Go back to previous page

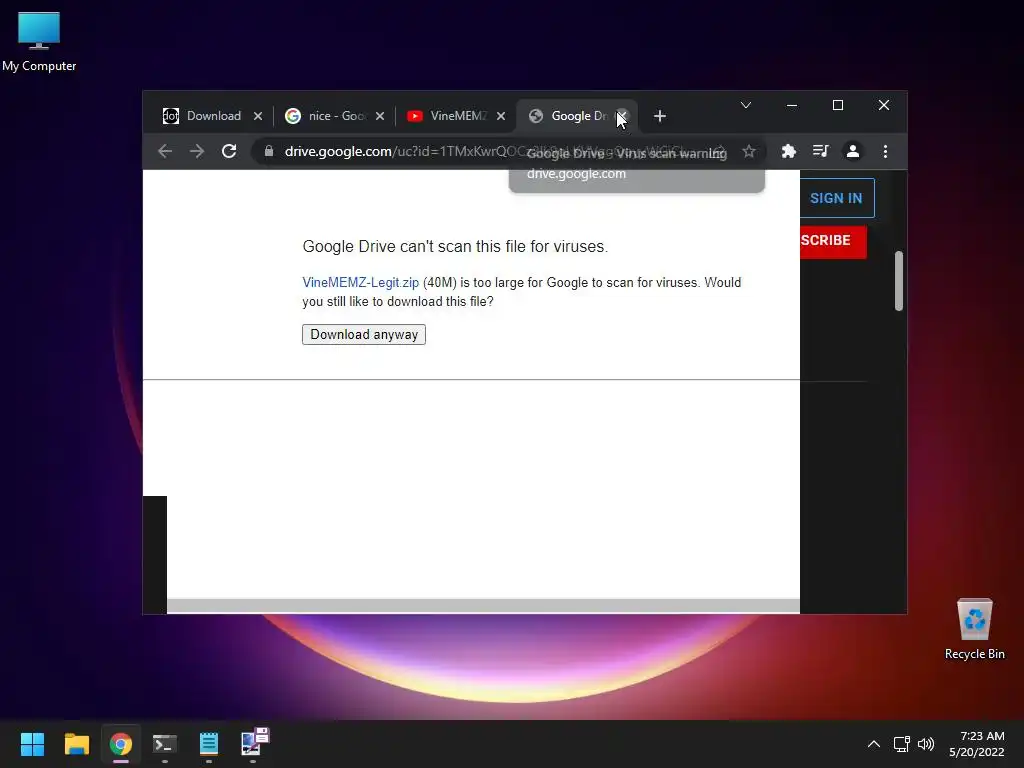165,152
